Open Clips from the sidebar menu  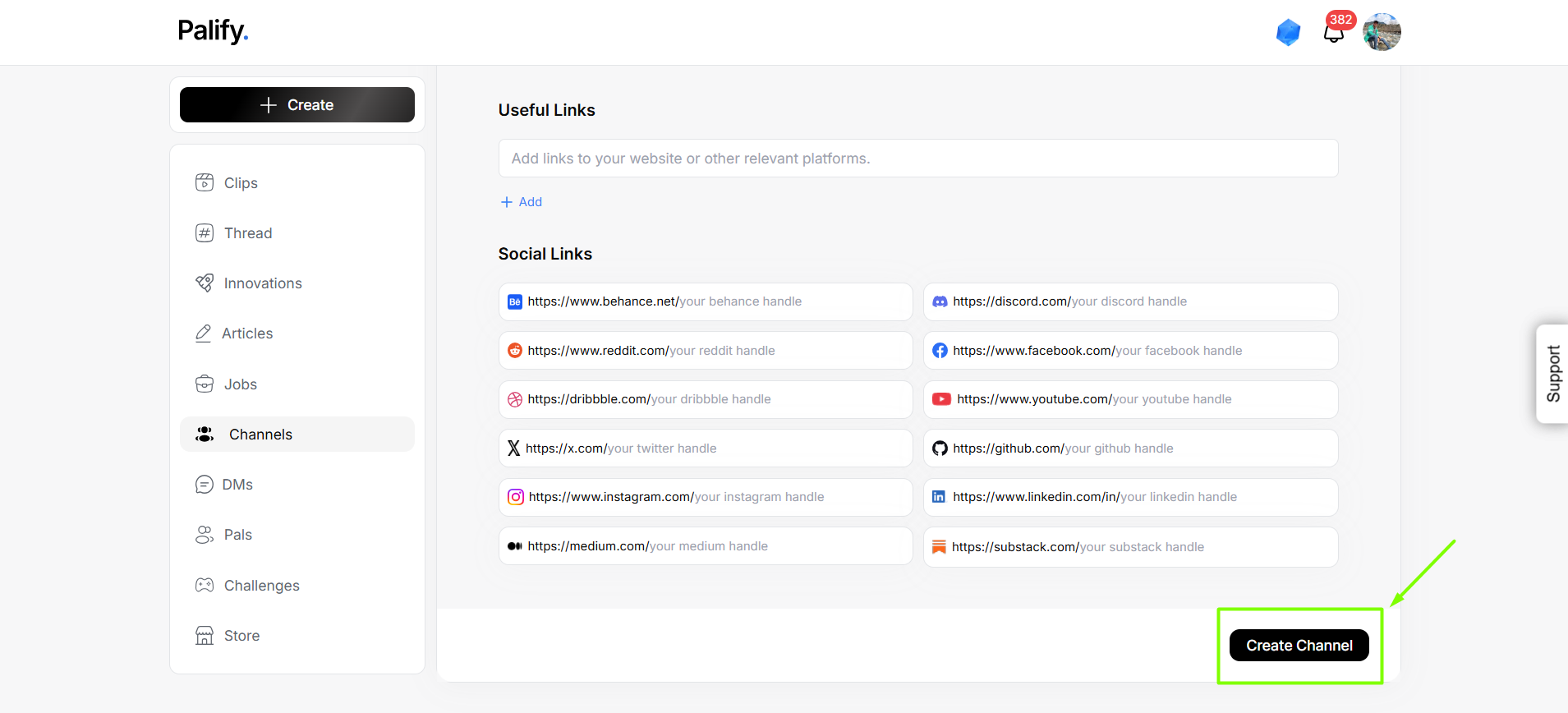point(297,182)
